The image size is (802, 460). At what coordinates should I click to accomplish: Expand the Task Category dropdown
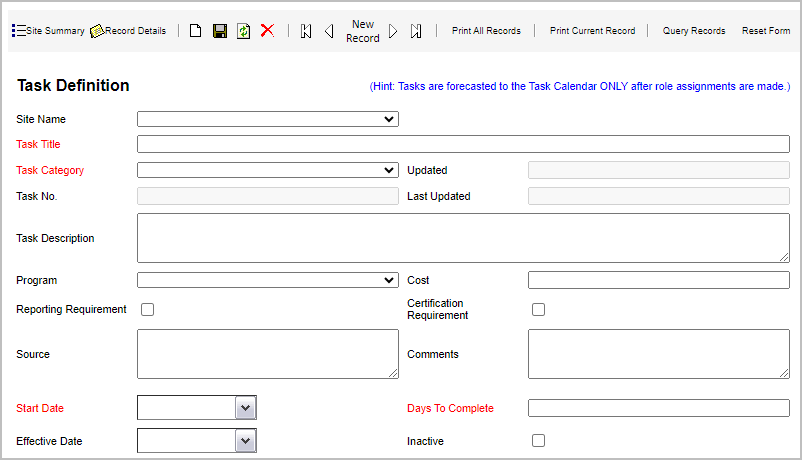click(267, 170)
